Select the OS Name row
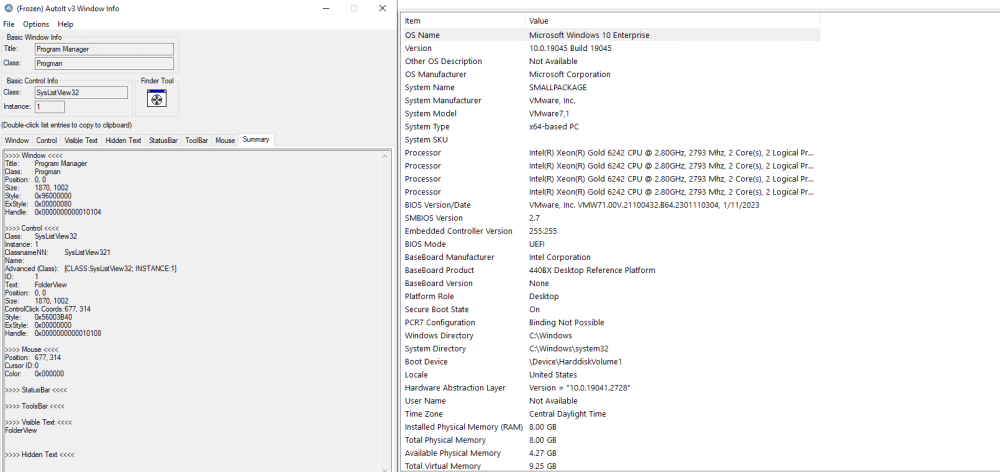 click(611, 35)
